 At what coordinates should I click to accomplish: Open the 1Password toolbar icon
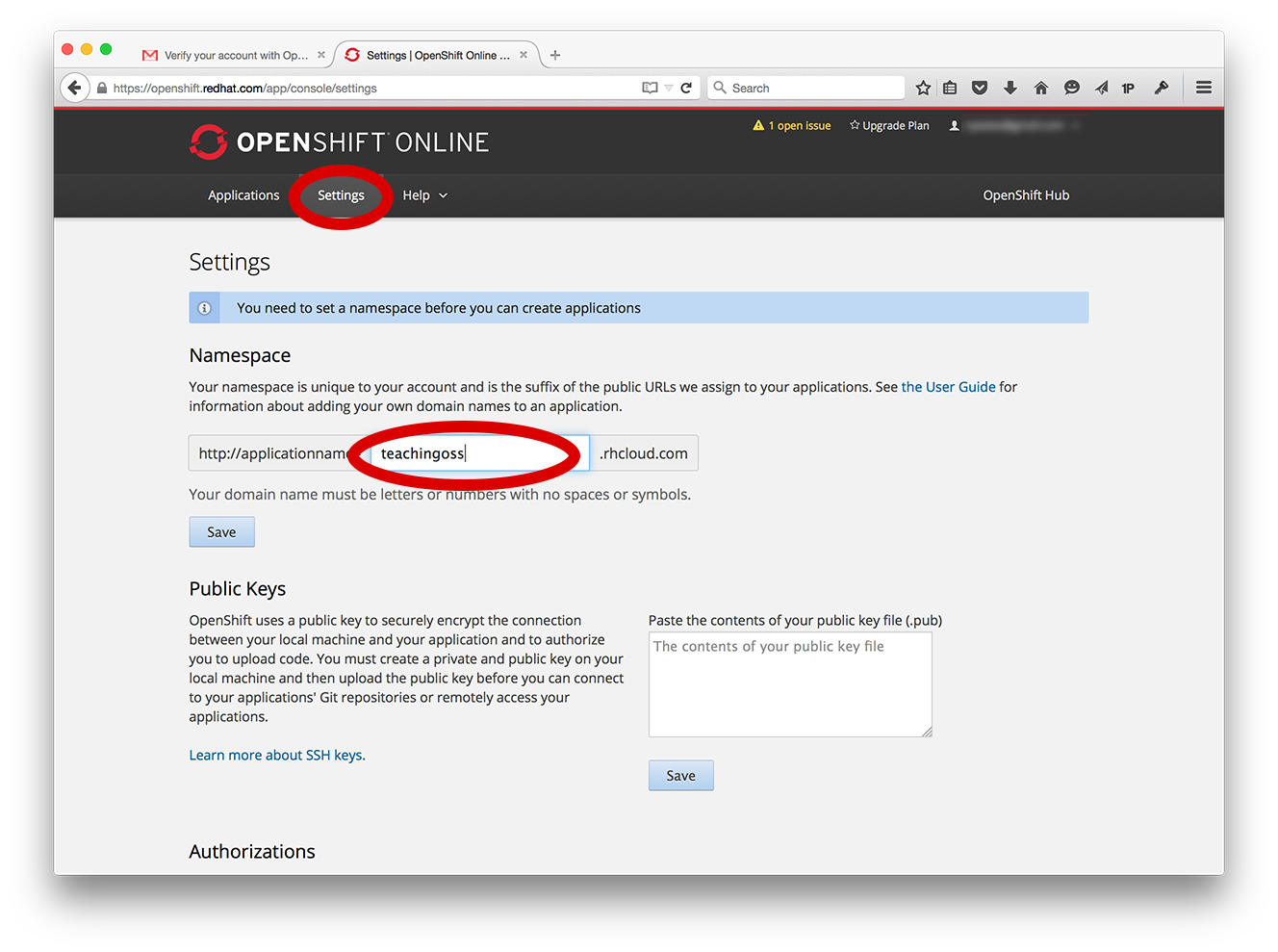point(1128,89)
